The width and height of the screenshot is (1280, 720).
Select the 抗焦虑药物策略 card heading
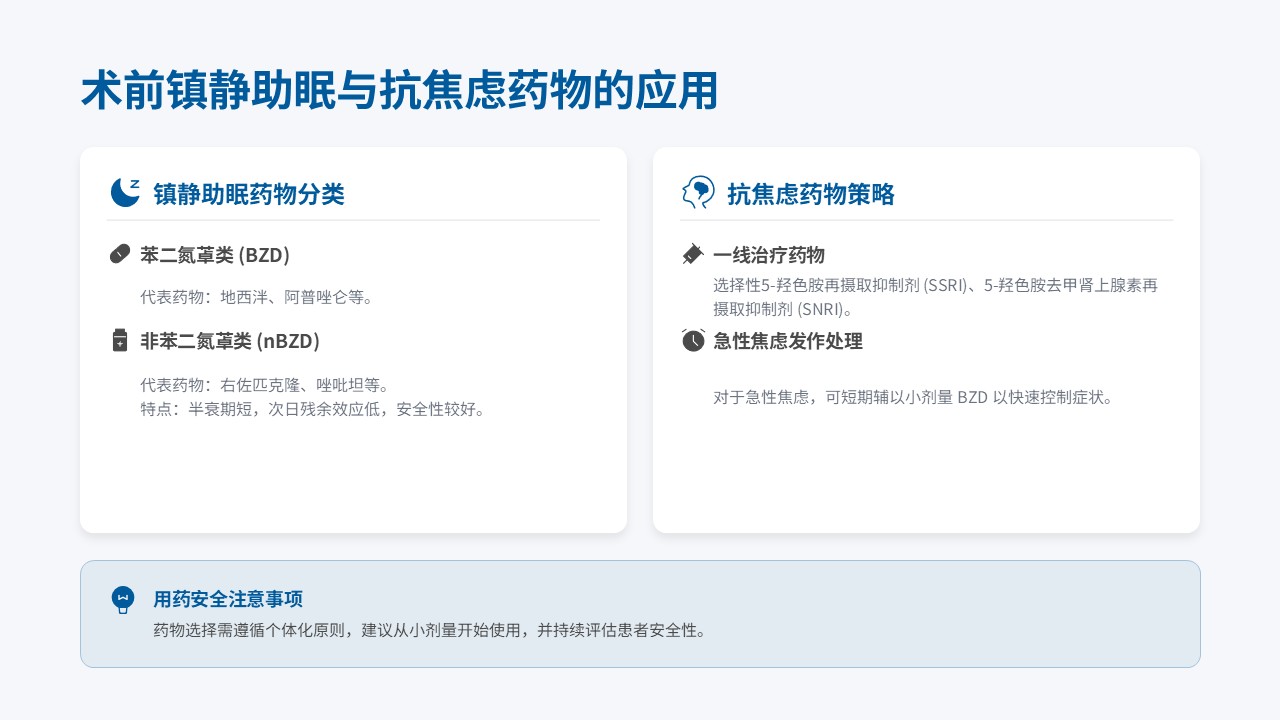pyautogui.click(x=811, y=194)
